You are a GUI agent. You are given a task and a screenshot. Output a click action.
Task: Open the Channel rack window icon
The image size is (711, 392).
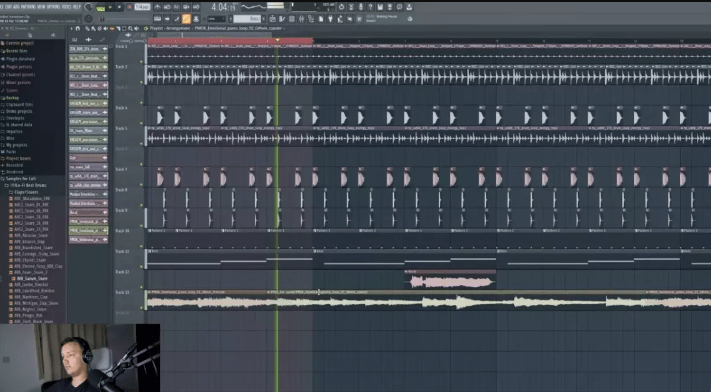292,19
